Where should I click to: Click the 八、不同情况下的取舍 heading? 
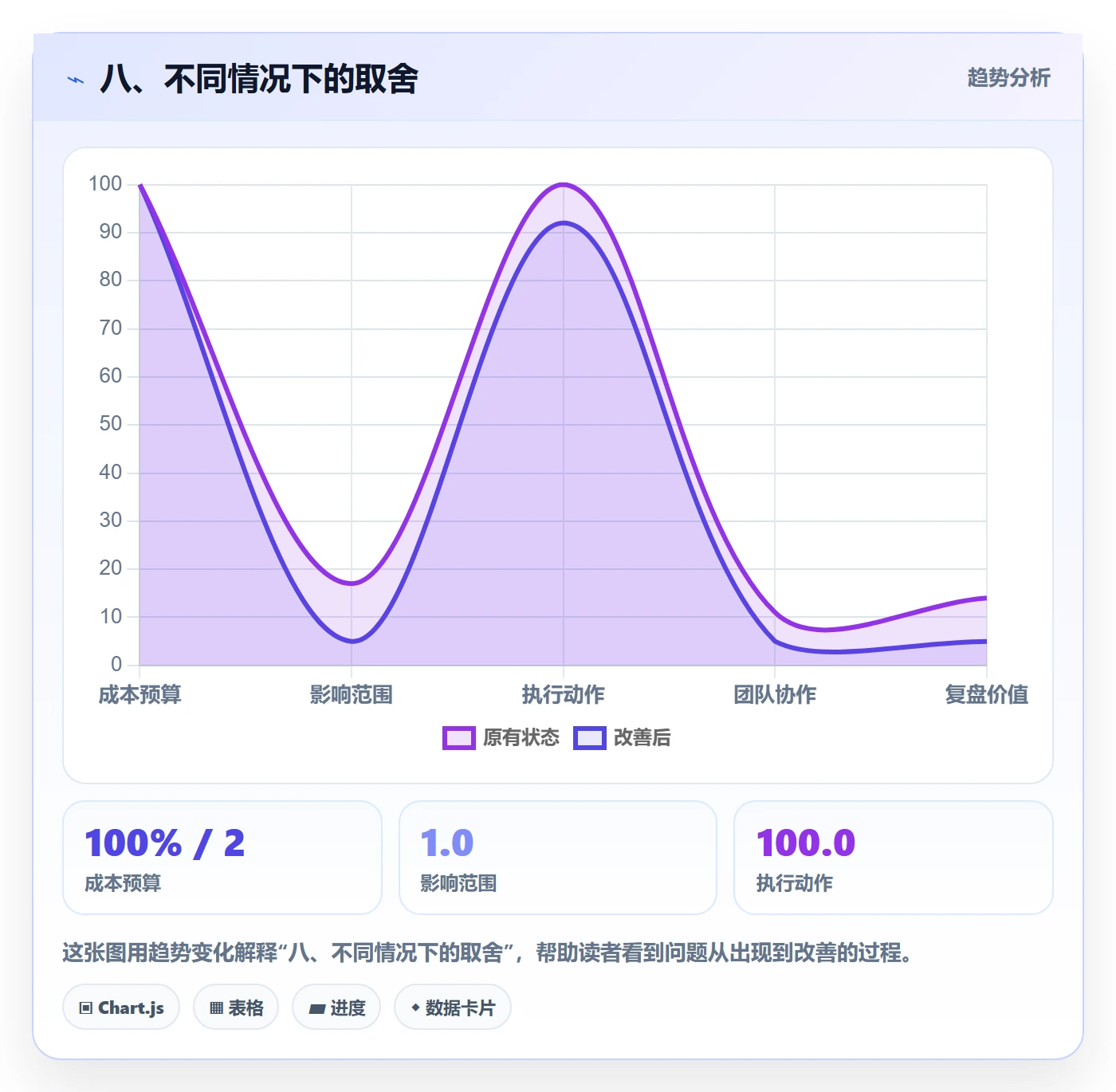point(259,79)
